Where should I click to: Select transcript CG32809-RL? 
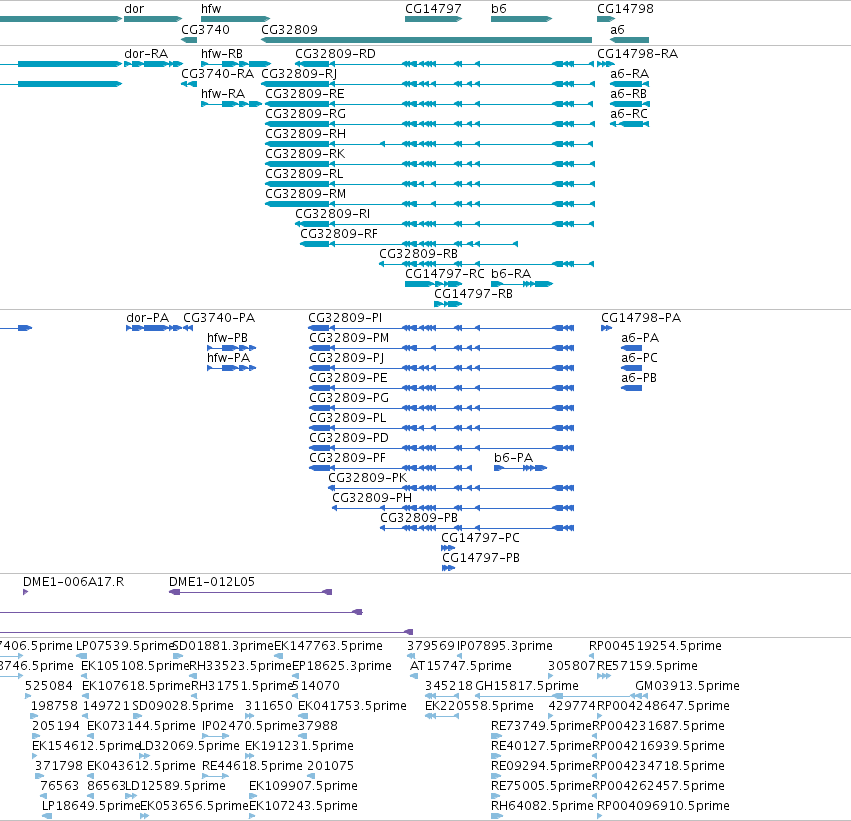(x=304, y=174)
